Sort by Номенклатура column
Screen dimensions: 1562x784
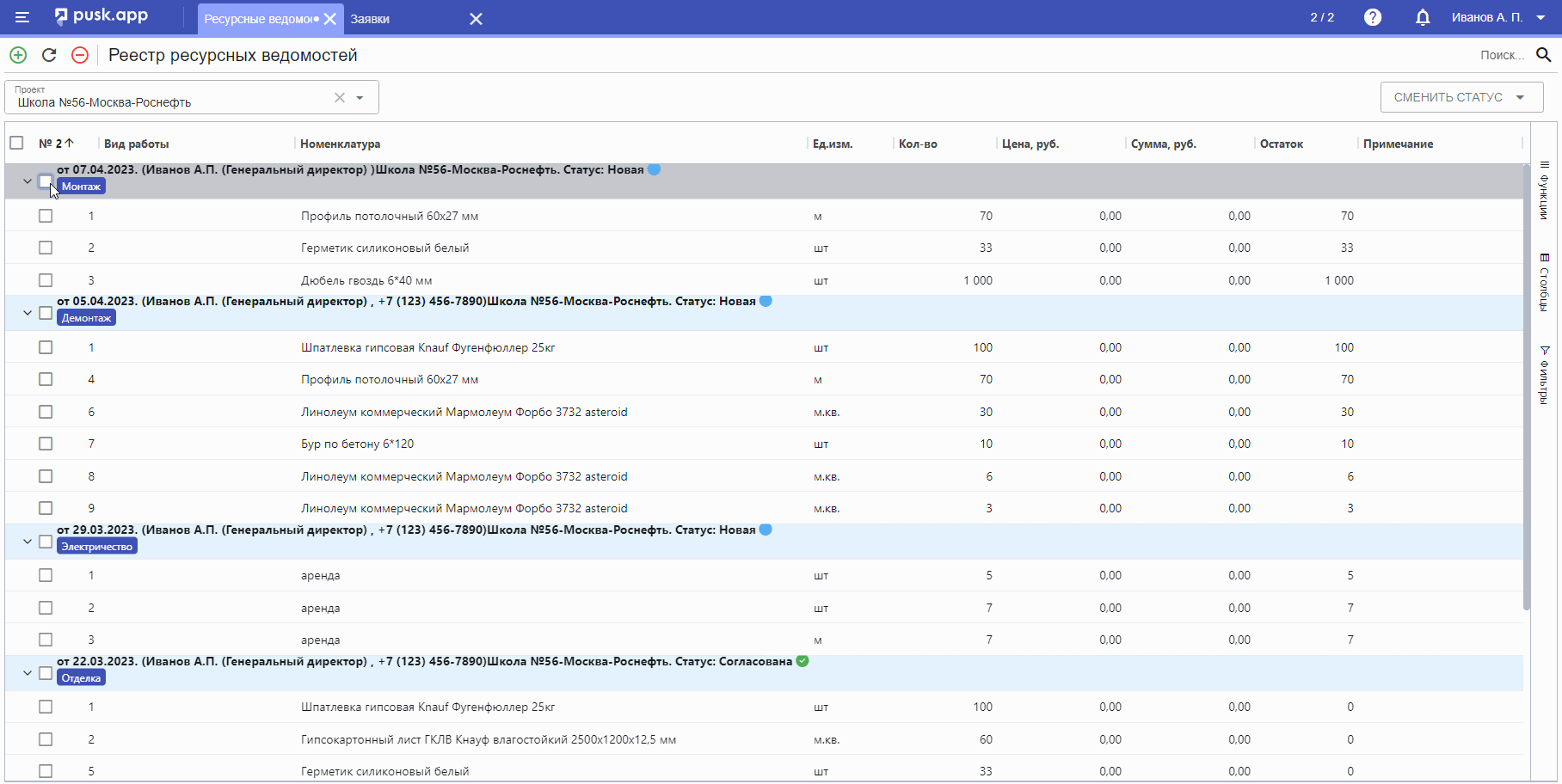pos(340,144)
